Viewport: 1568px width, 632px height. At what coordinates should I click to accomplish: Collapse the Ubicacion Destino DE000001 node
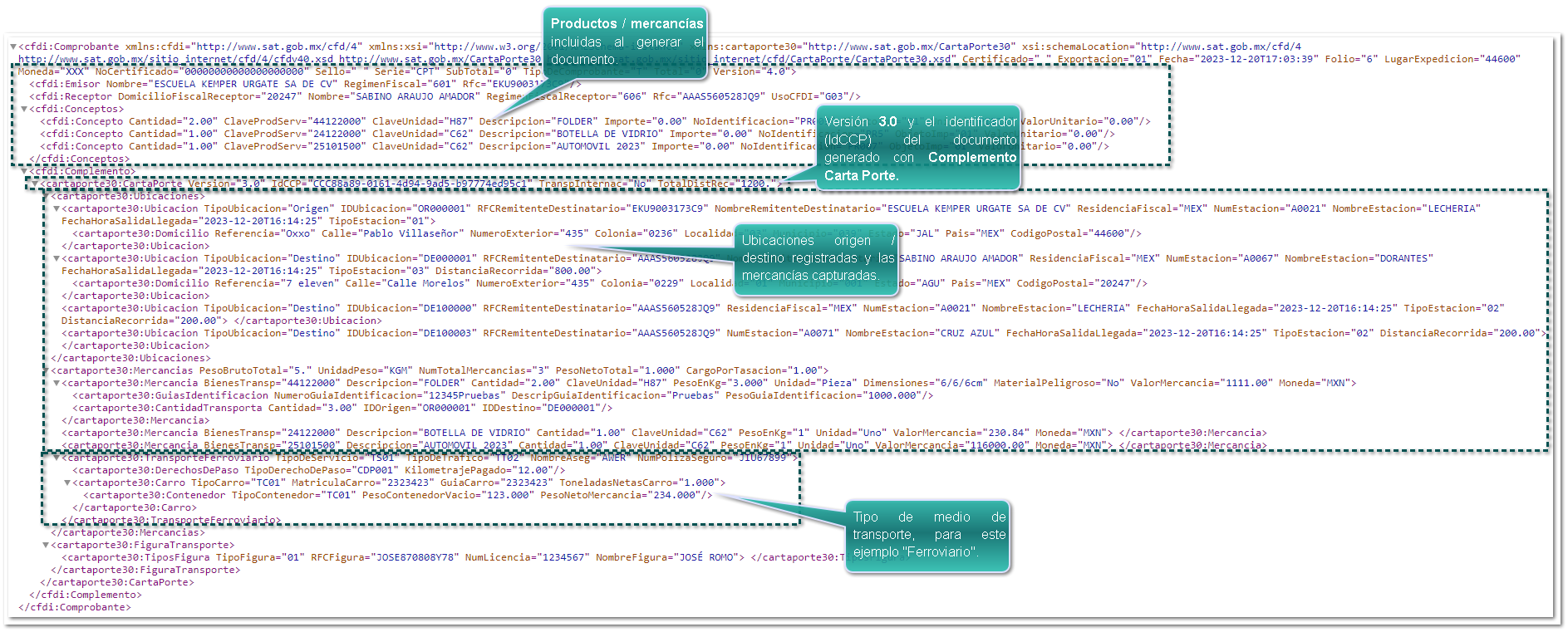[57, 258]
